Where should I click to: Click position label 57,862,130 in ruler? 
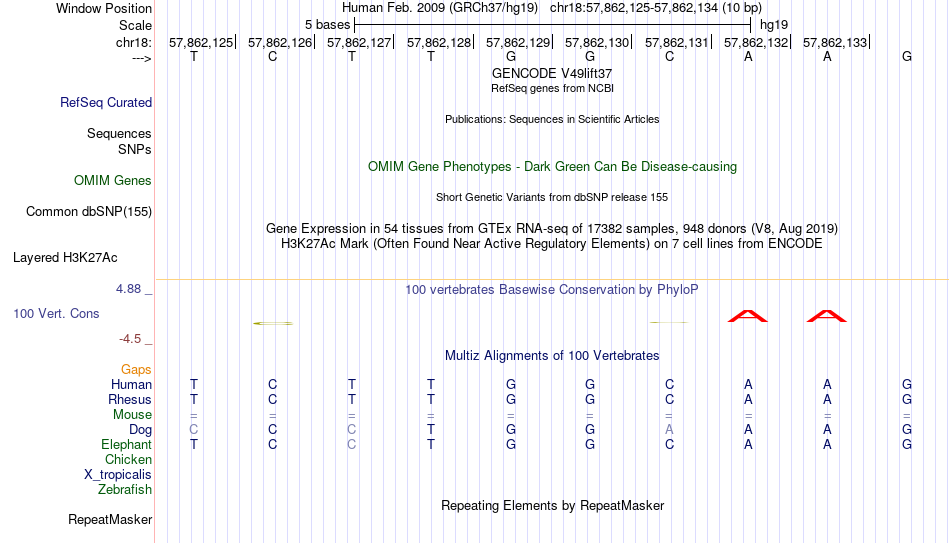[597, 42]
